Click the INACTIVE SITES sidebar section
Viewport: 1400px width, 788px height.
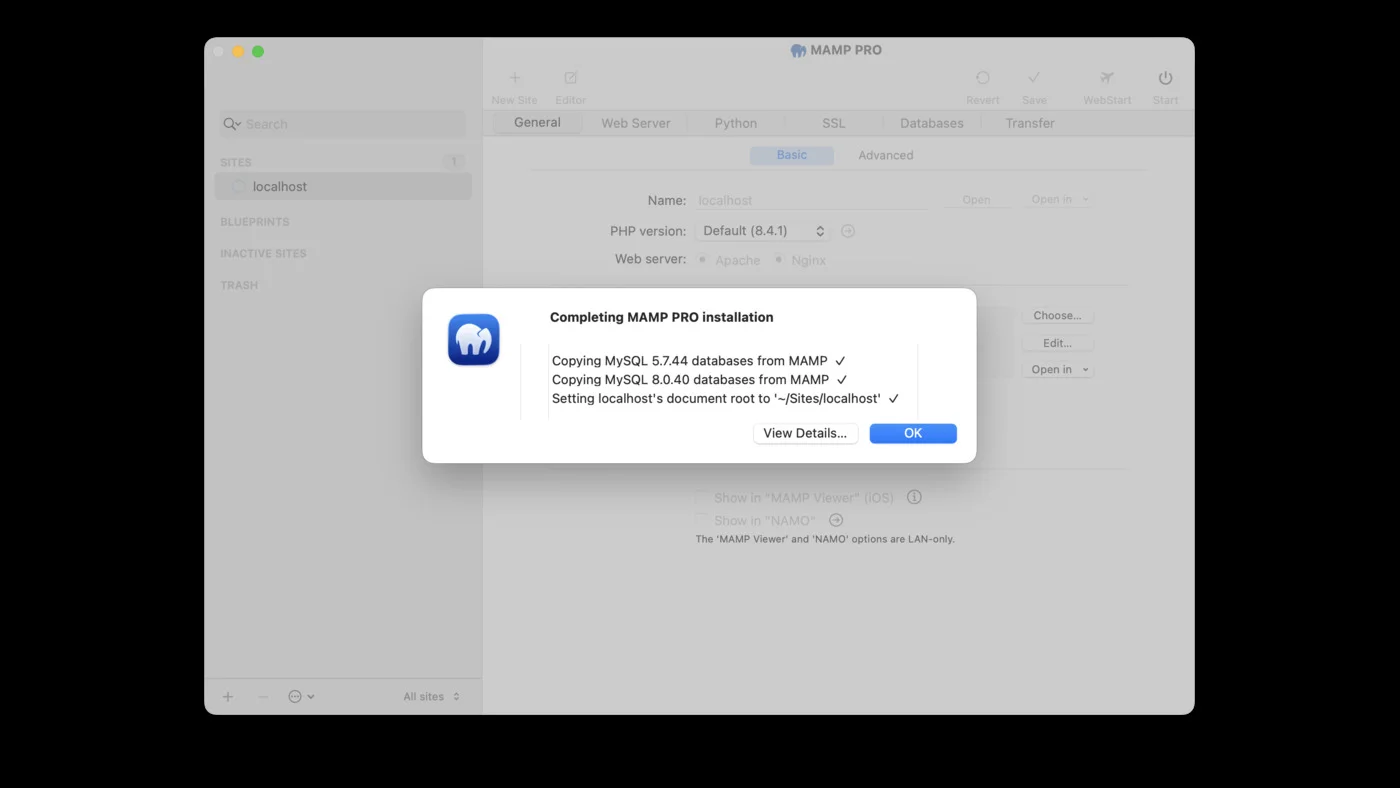click(263, 254)
